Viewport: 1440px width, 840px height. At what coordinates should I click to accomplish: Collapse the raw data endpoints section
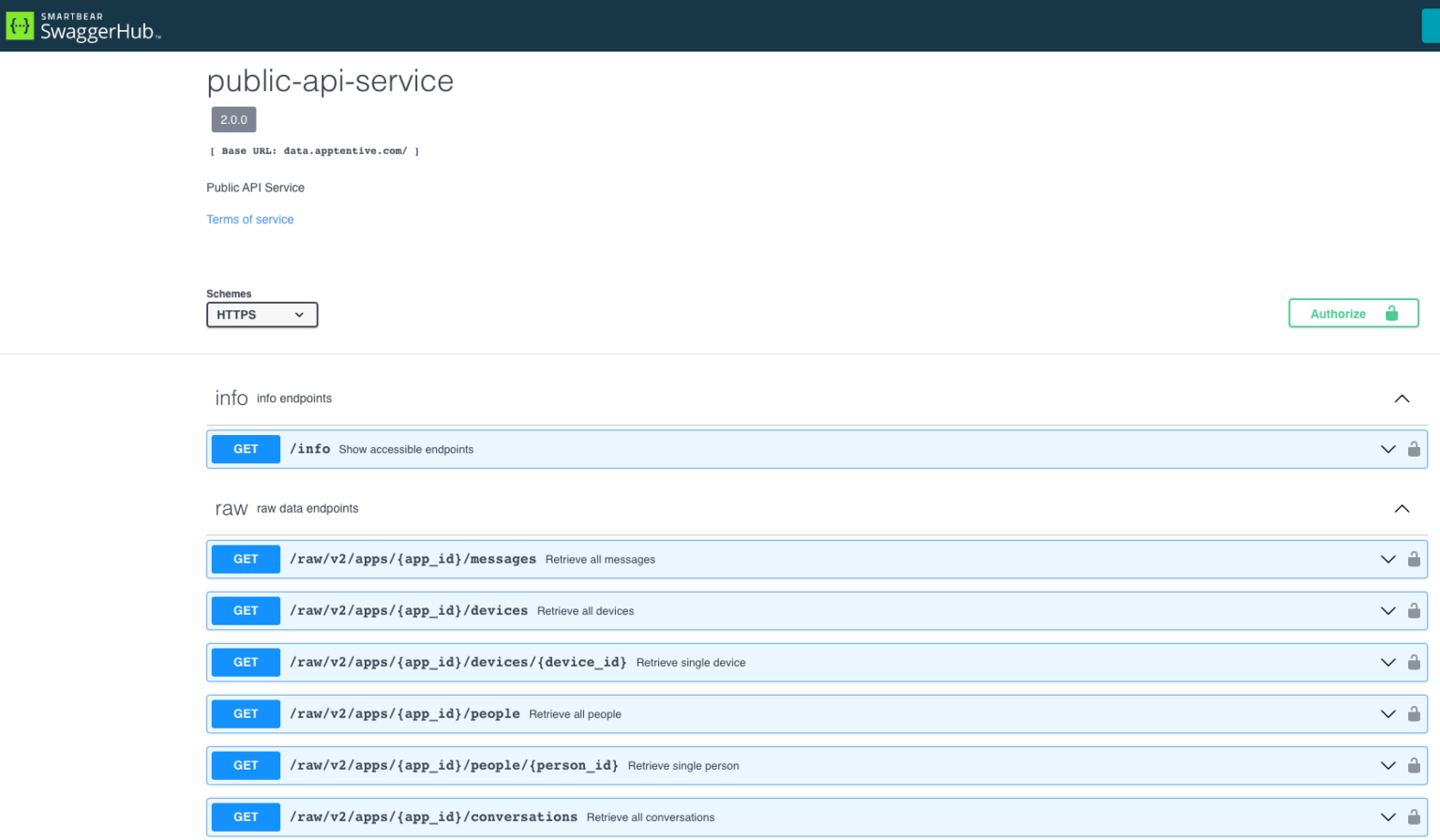tap(1402, 508)
